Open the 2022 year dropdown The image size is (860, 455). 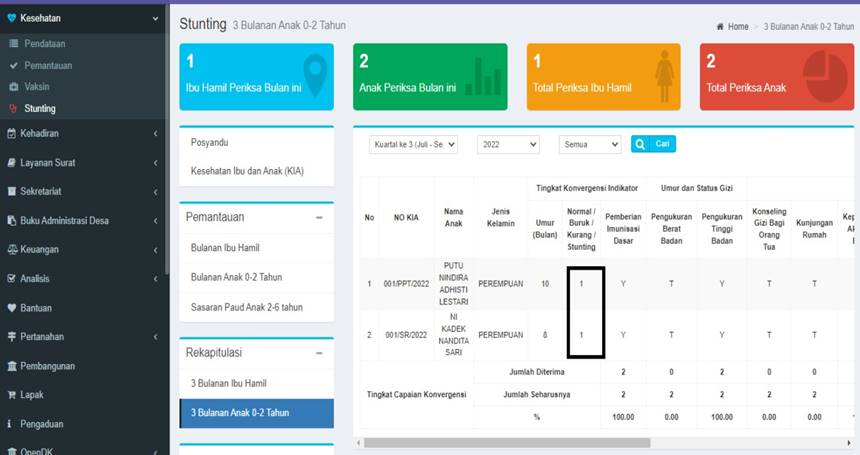tap(508, 145)
